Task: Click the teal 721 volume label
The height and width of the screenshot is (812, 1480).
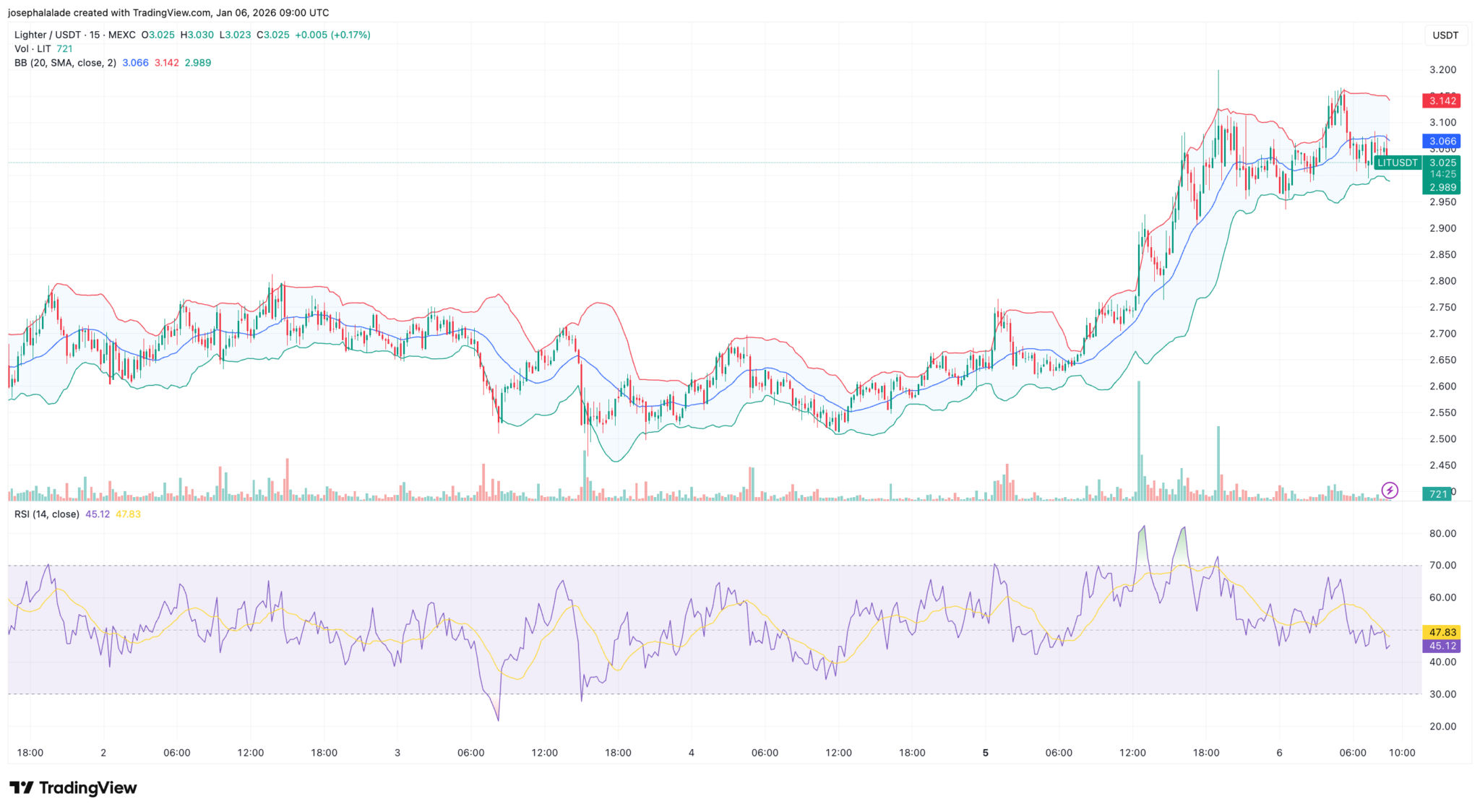Action: click(x=1437, y=494)
